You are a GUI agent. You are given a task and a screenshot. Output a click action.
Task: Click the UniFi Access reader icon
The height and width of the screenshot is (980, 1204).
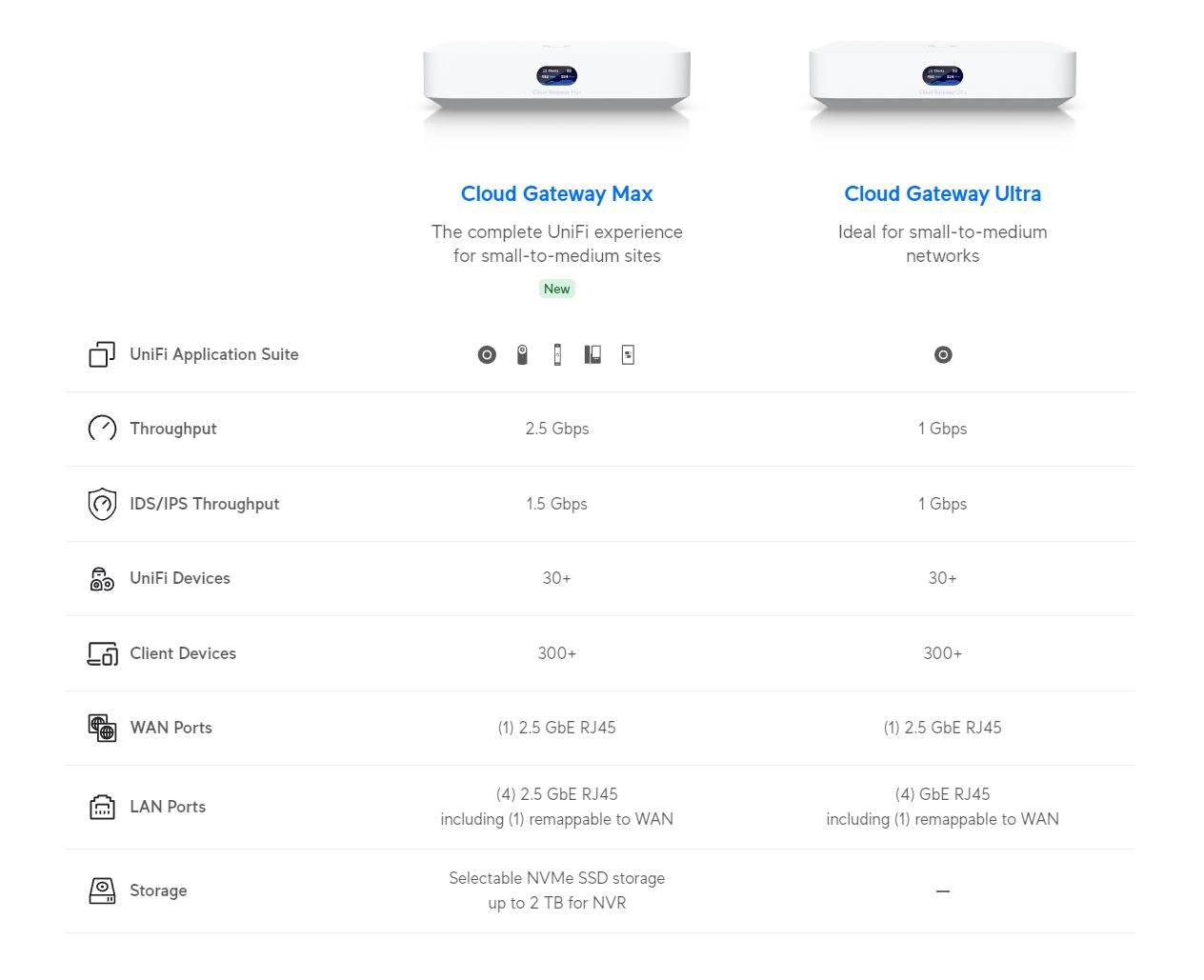pos(557,355)
